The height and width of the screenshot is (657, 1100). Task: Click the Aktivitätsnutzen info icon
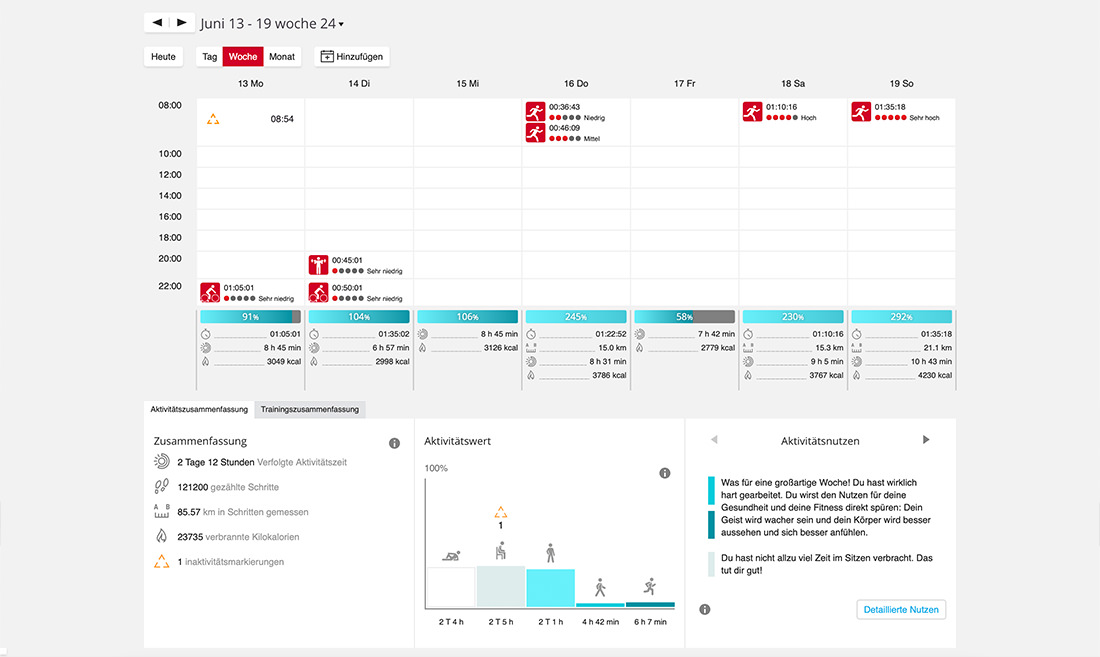[704, 609]
